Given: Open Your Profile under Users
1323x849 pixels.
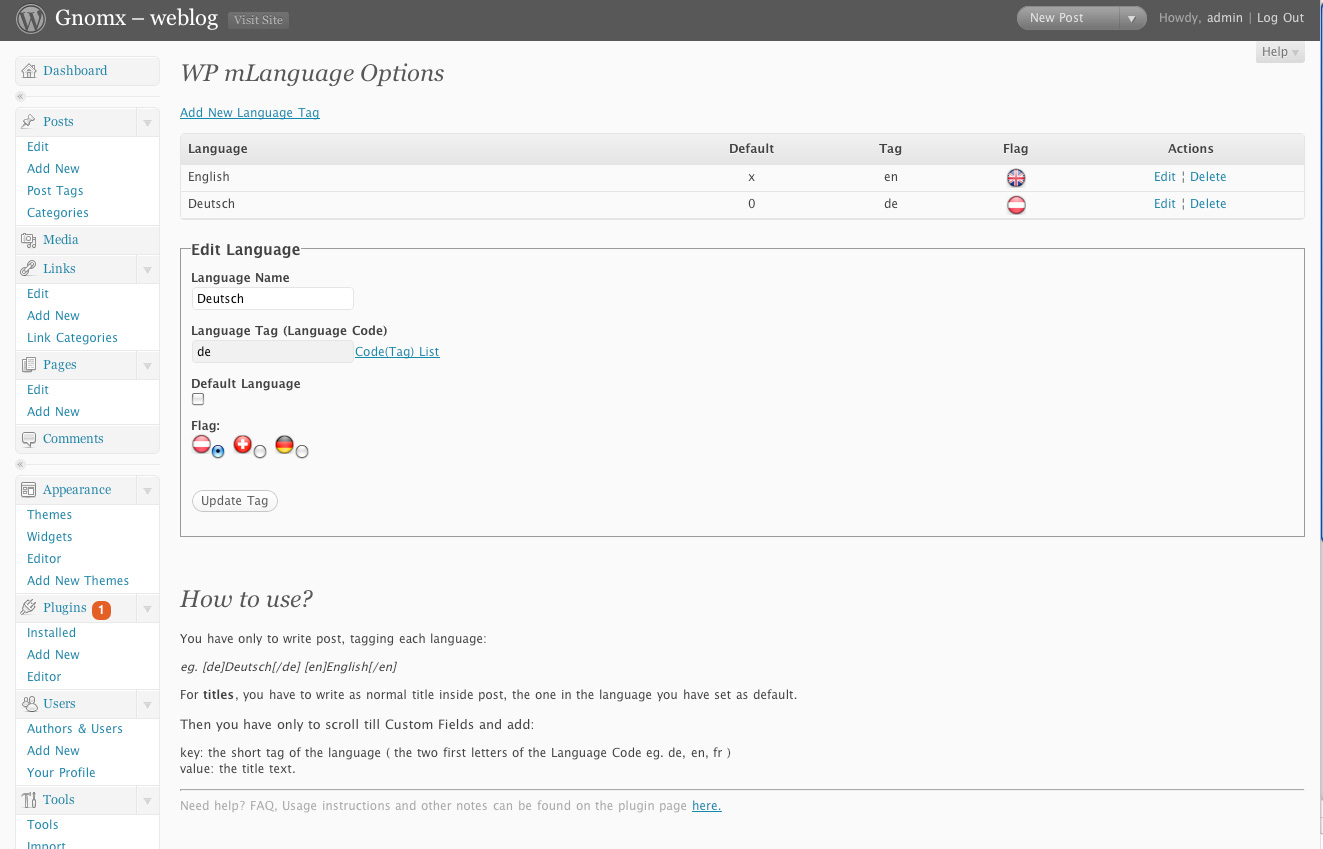Looking at the screenshot, I should coord(61,773).
